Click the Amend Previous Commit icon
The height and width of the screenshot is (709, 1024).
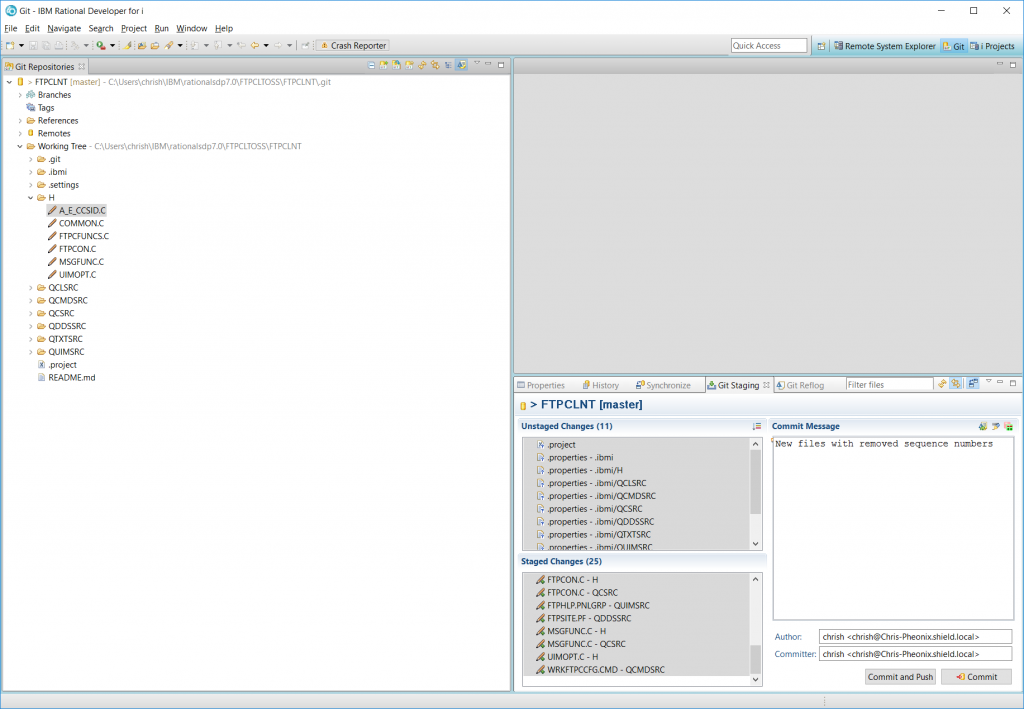pyautogui.click(x=983, y=426)
